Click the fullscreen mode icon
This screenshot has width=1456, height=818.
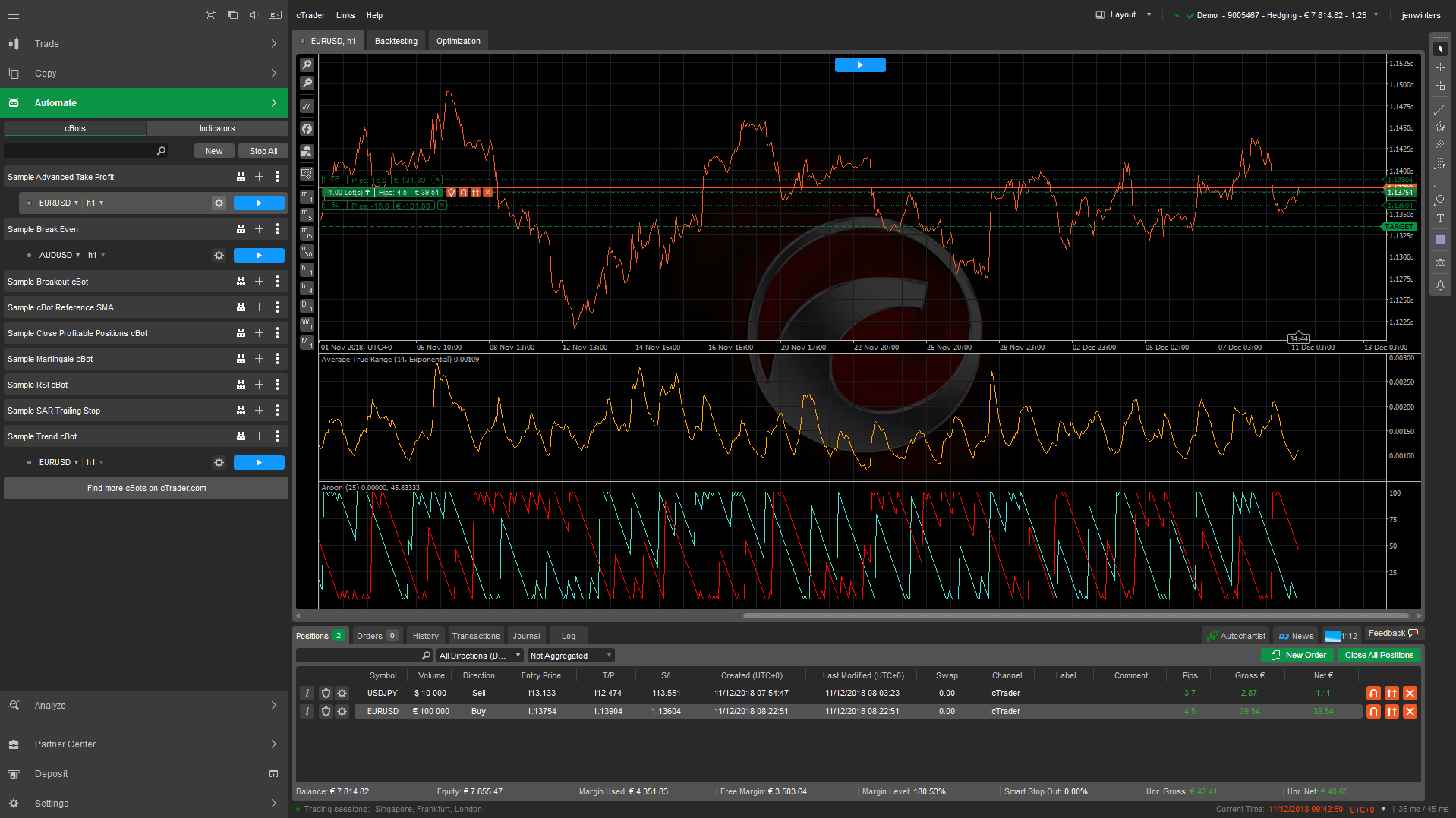pyautogui.click(x=210, y=15)
